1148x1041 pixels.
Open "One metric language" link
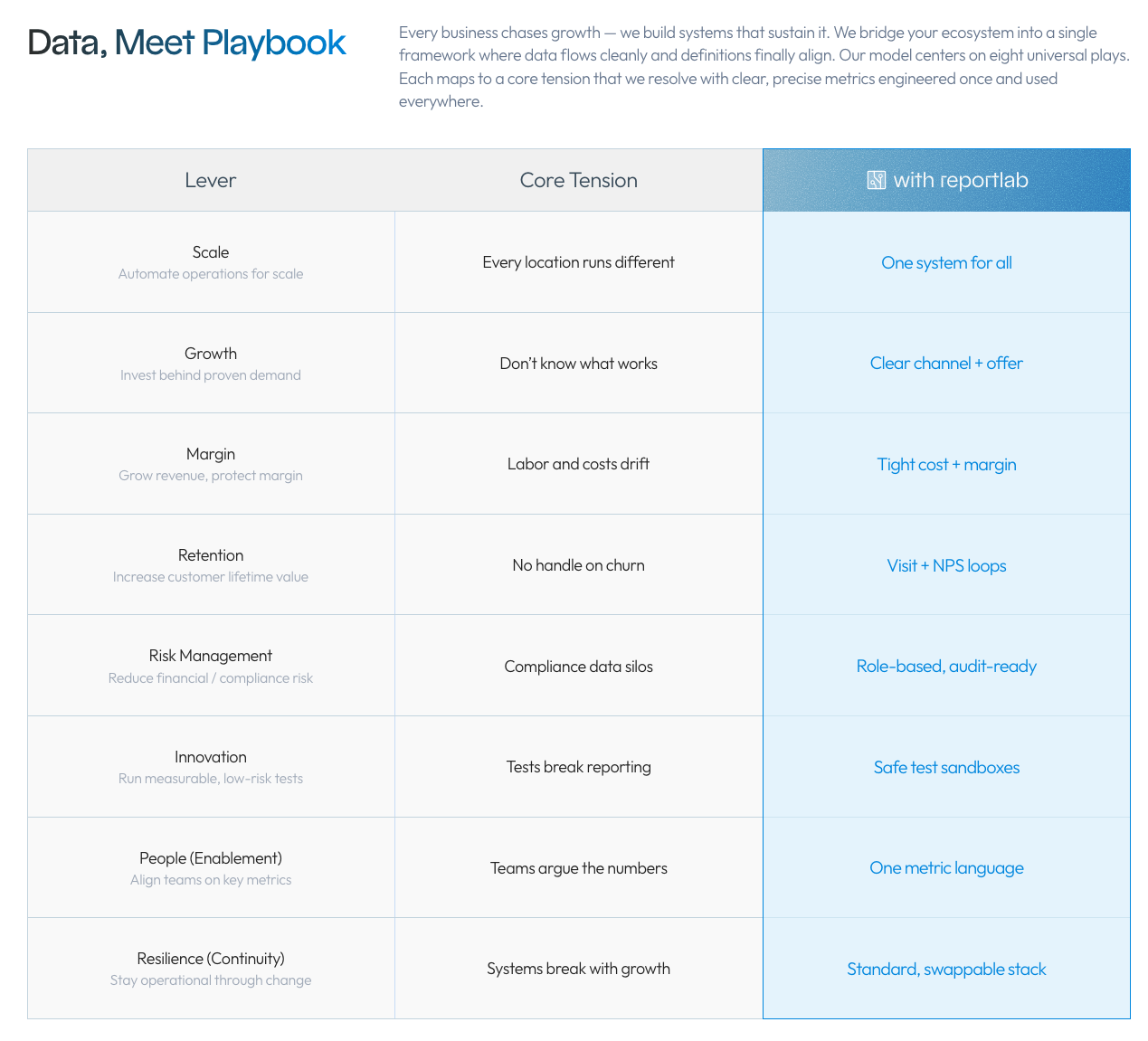tap(946, 868)
